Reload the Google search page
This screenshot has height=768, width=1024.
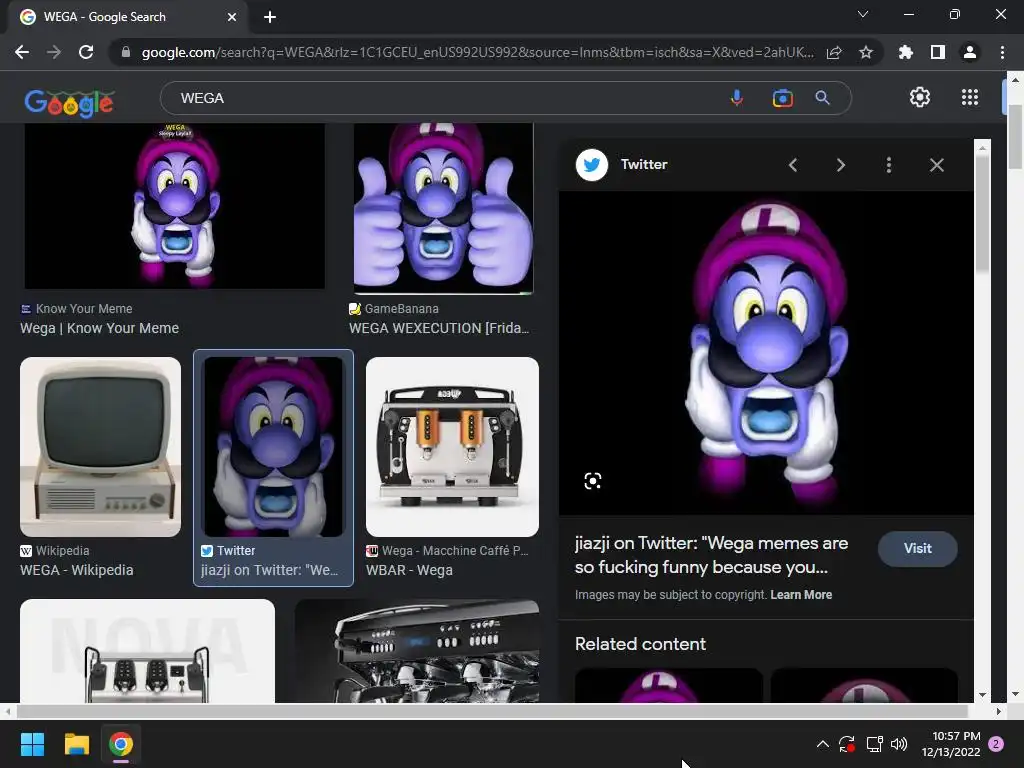(86, 52)
